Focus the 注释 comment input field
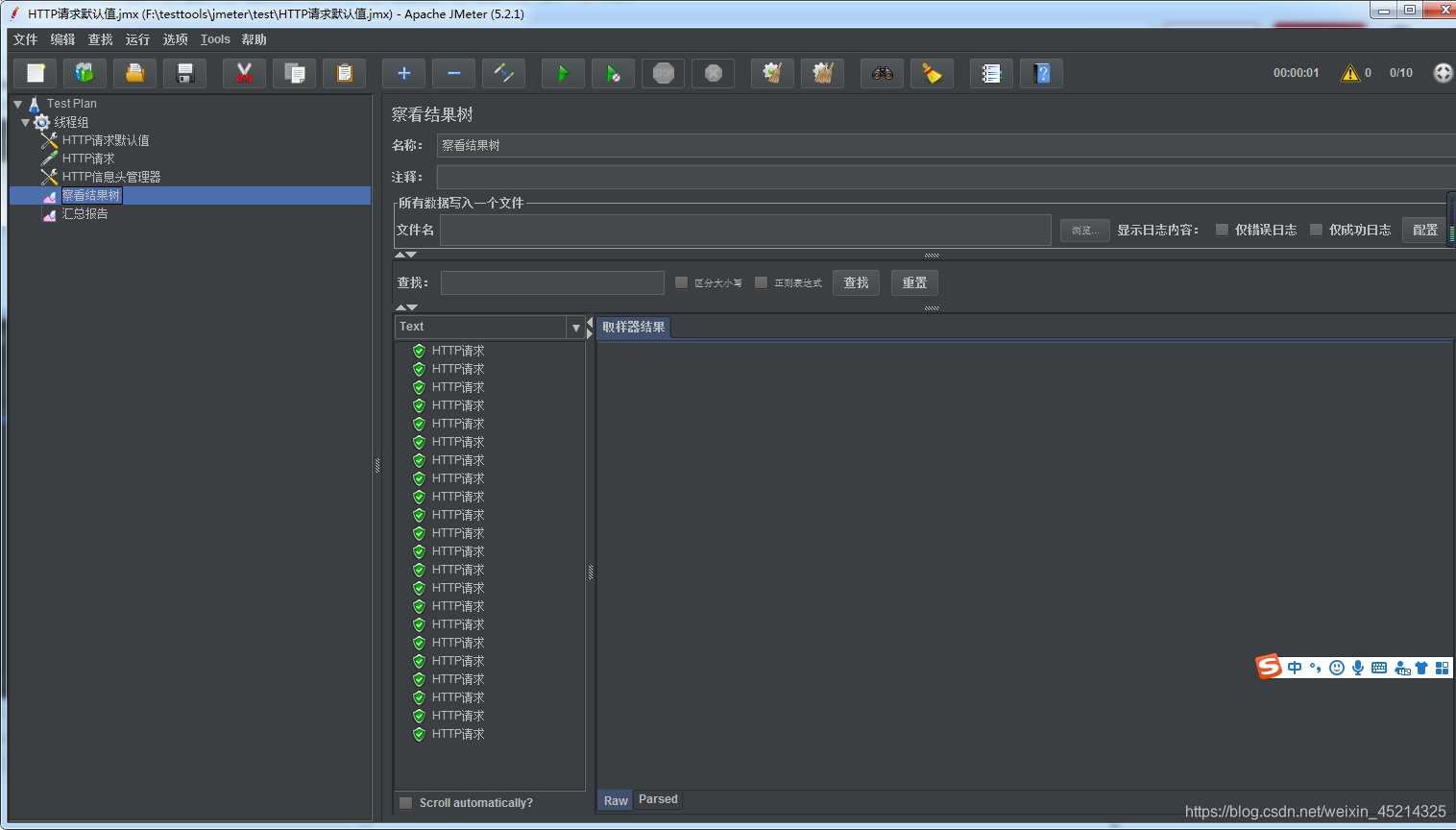Image resolution: width=1456 pixels, height=830 pixels. click(x=946, y=177)
